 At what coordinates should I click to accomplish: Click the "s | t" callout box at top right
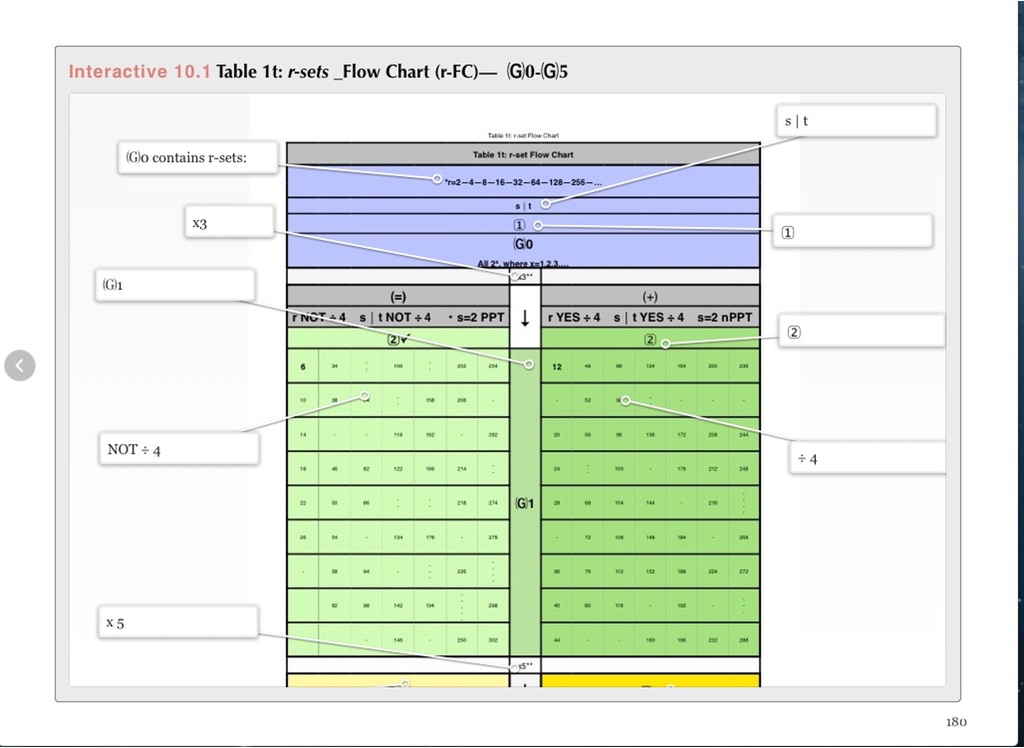pyautogui.click(x=856, y=121)
